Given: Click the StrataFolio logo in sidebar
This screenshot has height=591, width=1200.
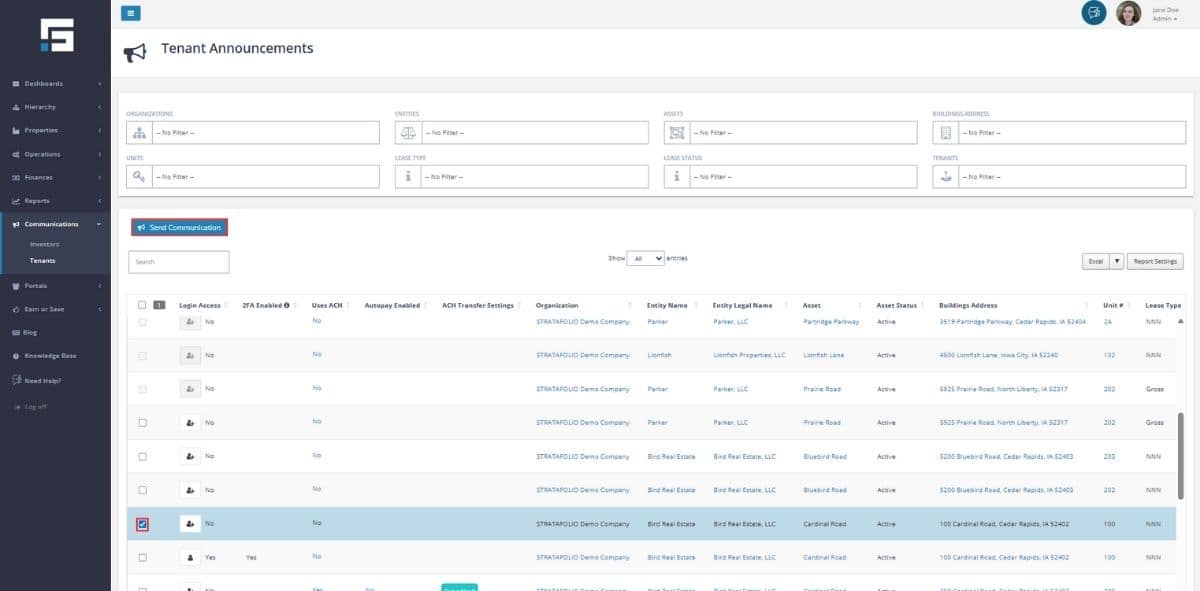Looking at the screenshot, I should point(56,35).
